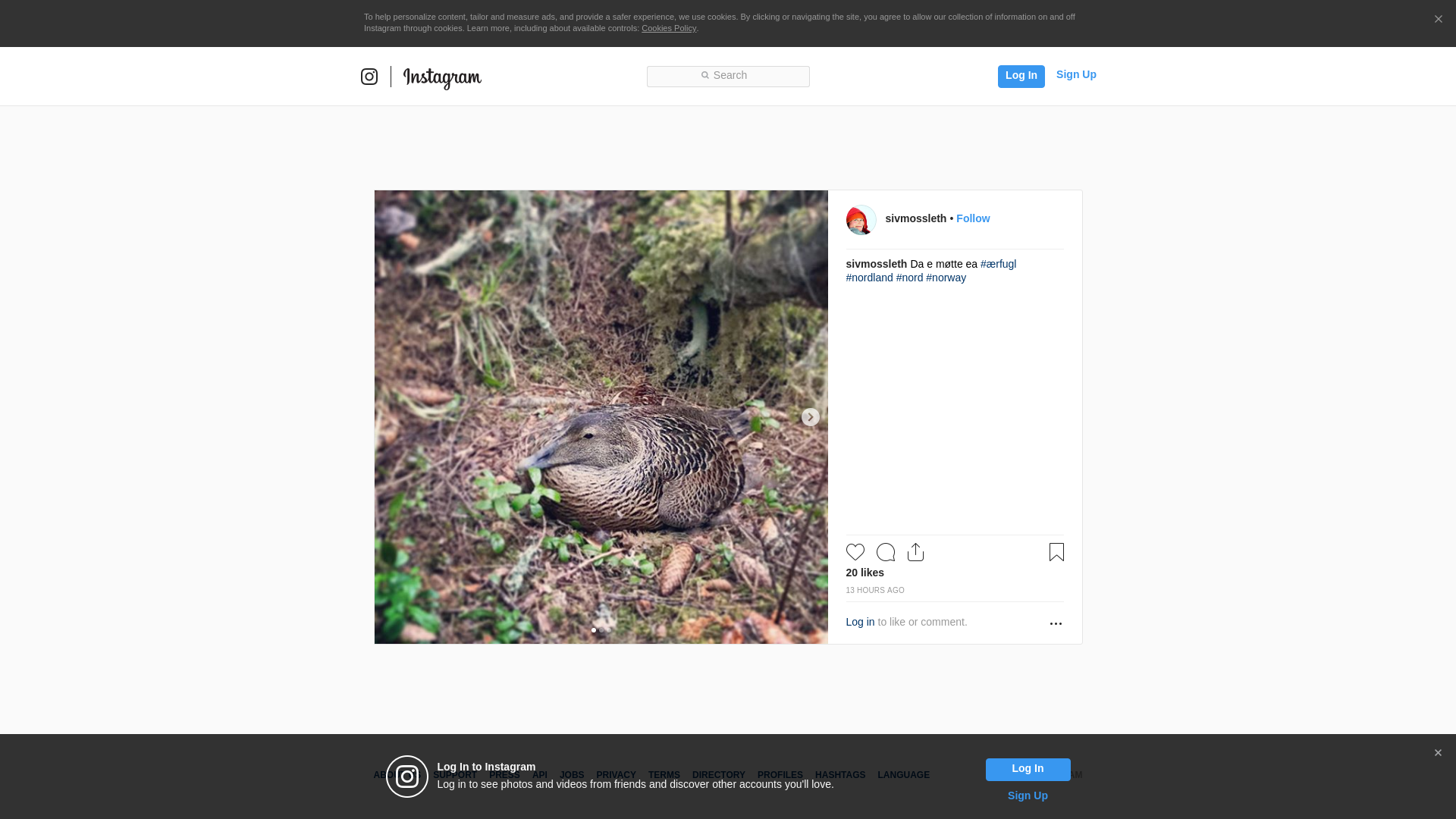Click the Instagram camera glyph in header
The image size is (1456, 819).
[x=369, y=77]
